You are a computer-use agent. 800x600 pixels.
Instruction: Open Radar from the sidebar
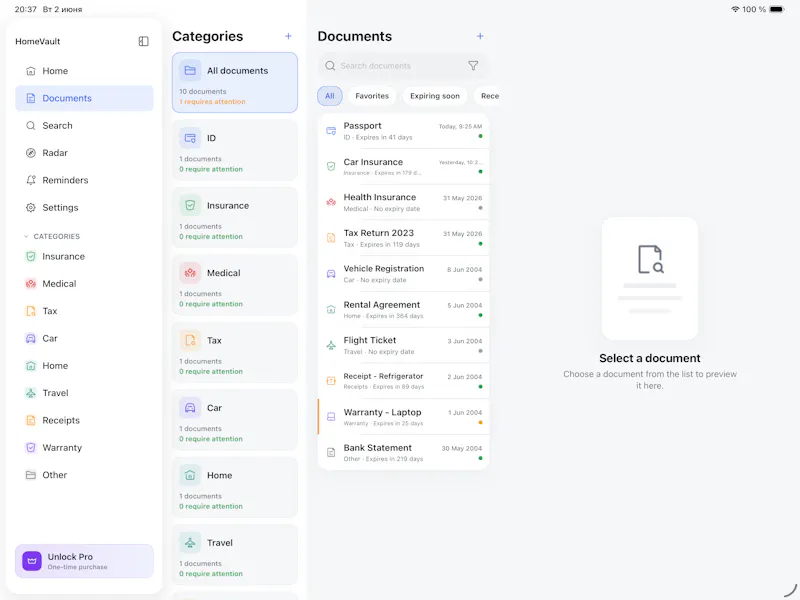84,153
